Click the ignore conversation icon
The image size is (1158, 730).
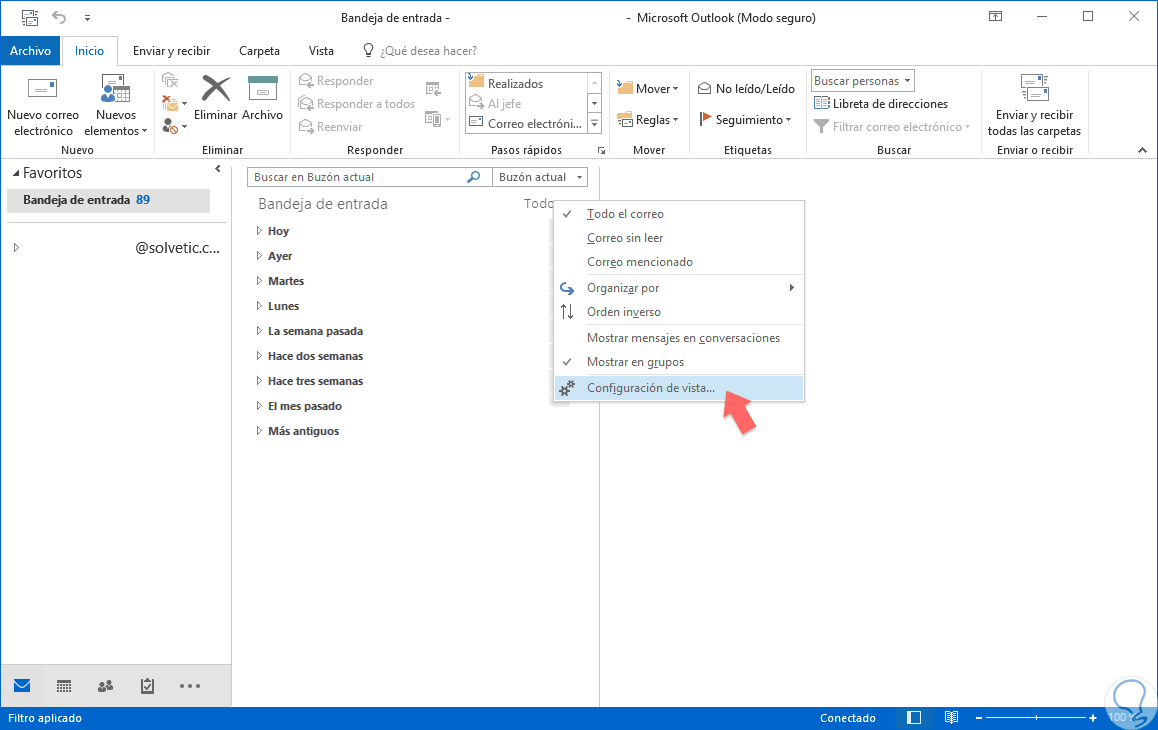pyautogui.click(x=170, y=81)
